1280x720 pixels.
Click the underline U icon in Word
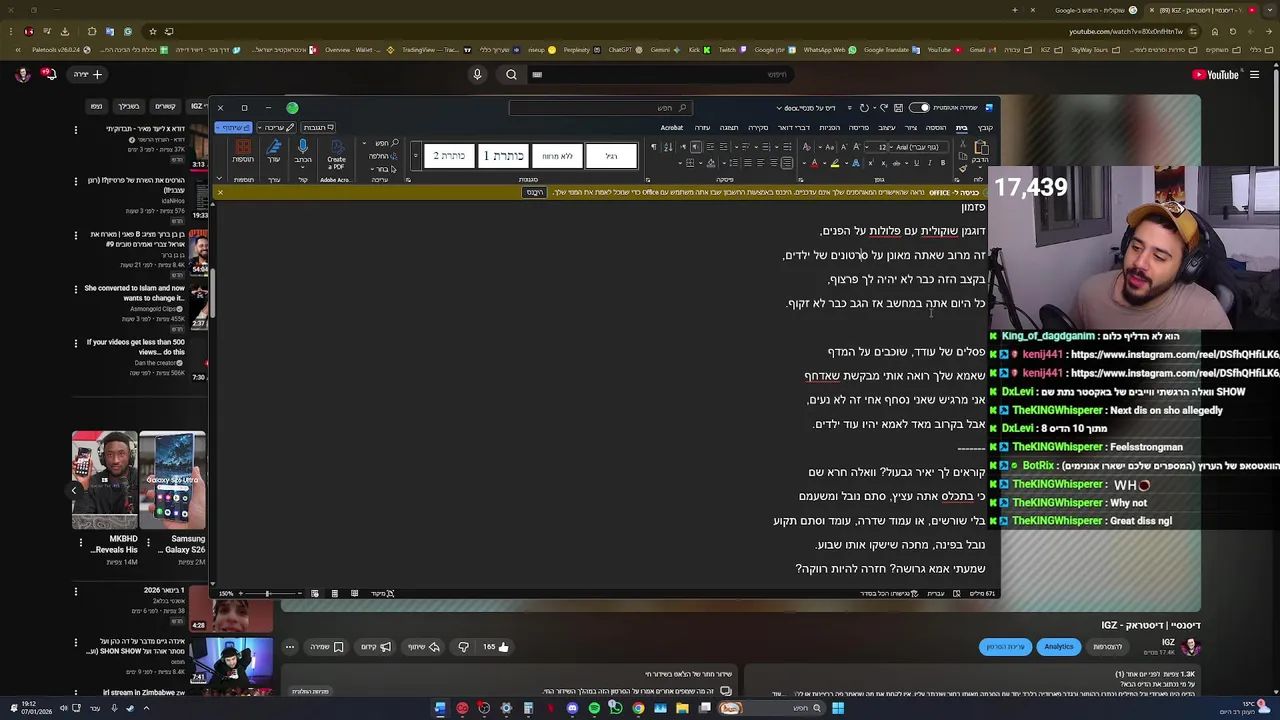(x=916, y=163)
